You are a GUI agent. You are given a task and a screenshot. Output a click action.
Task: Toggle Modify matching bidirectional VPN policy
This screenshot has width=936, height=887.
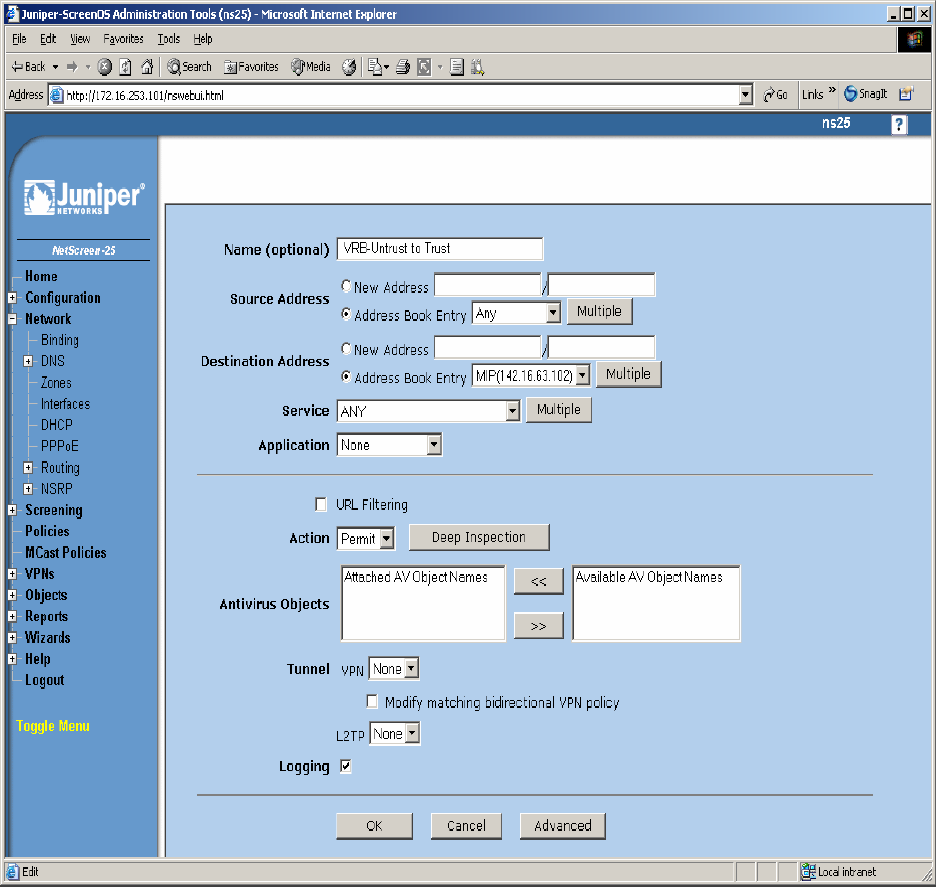(x=372, y=701)
